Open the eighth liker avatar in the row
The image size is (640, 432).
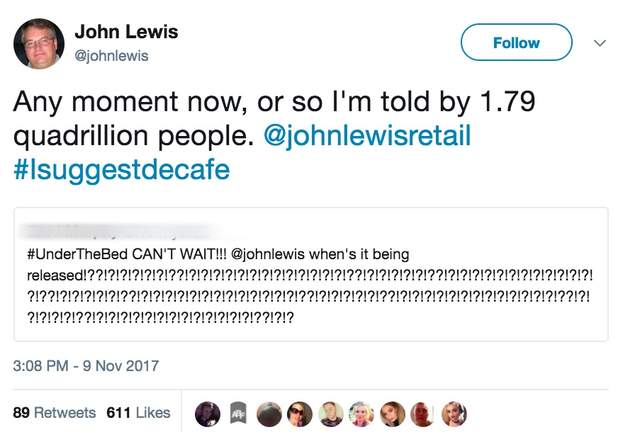(423, 414)
